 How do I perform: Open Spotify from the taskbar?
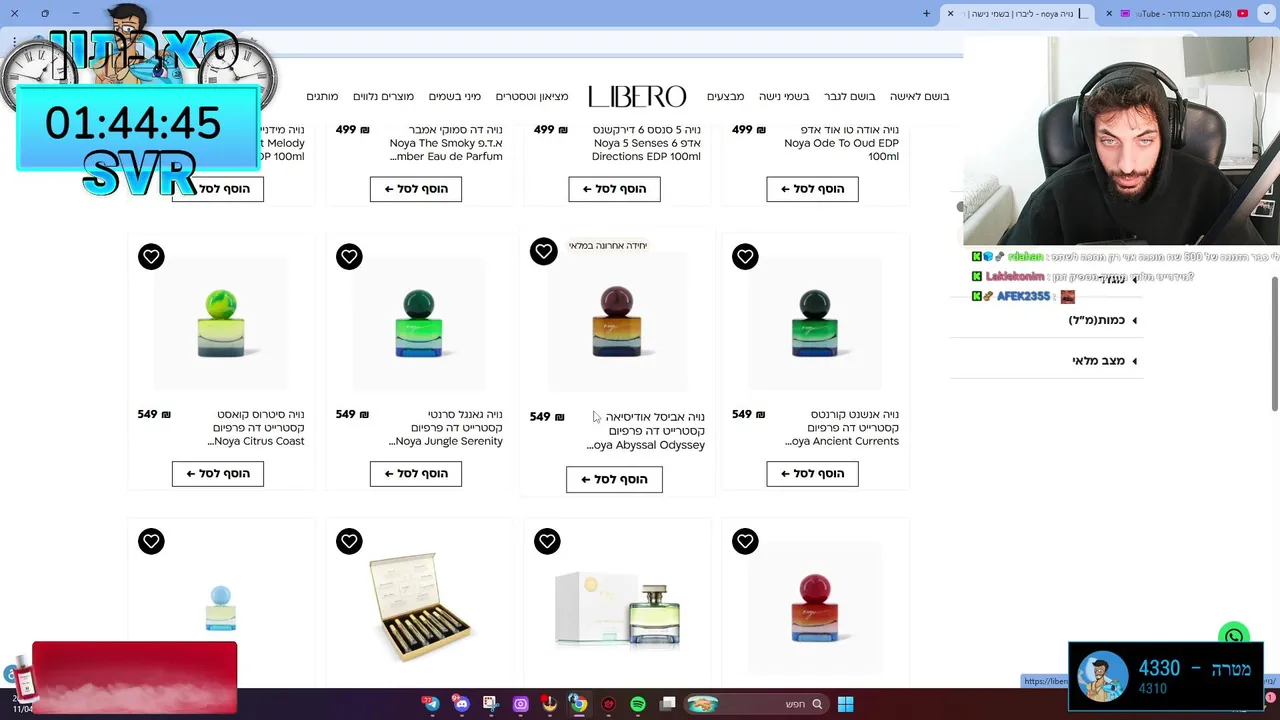pyautogui.click(x=638, y=704)
